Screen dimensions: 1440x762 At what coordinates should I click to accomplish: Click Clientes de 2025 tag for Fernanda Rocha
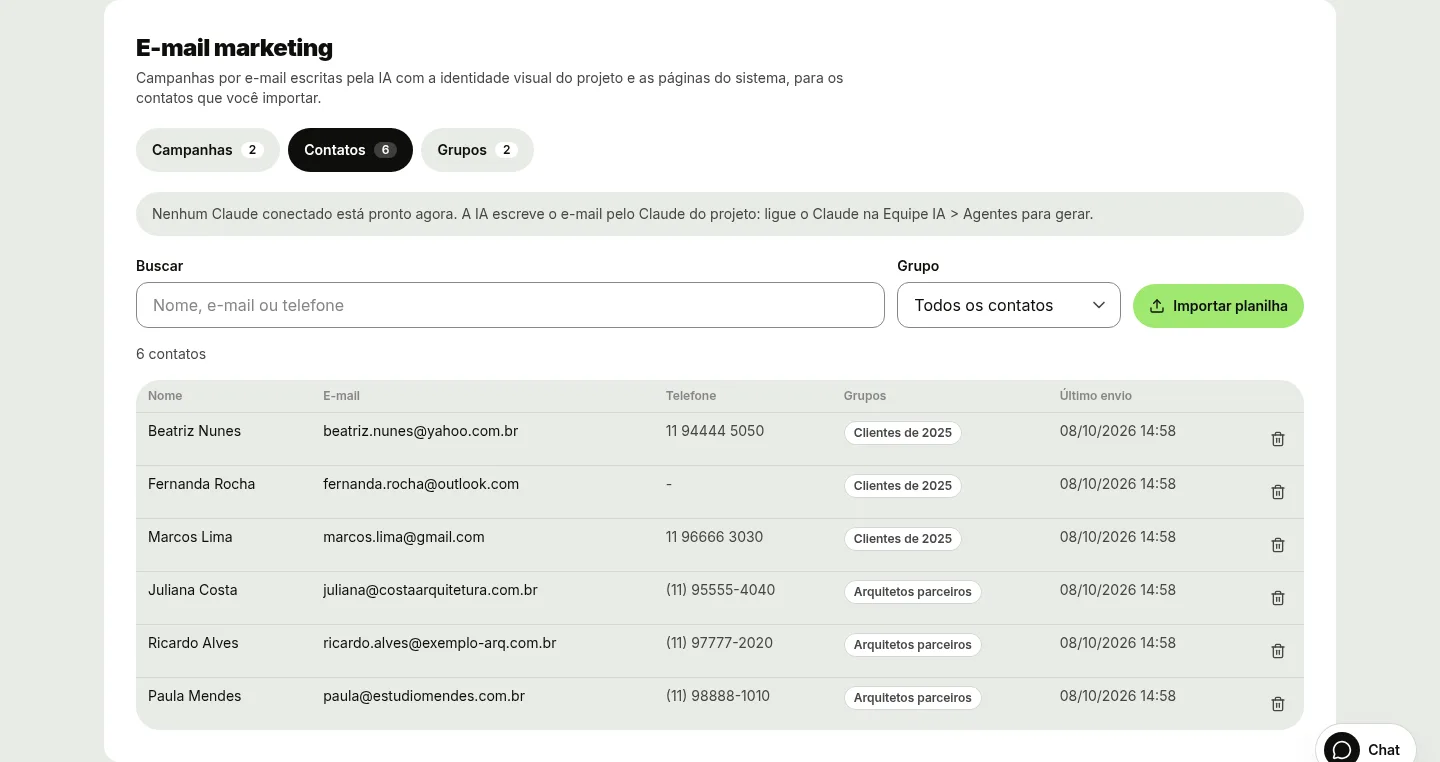(x=903, y=486)
